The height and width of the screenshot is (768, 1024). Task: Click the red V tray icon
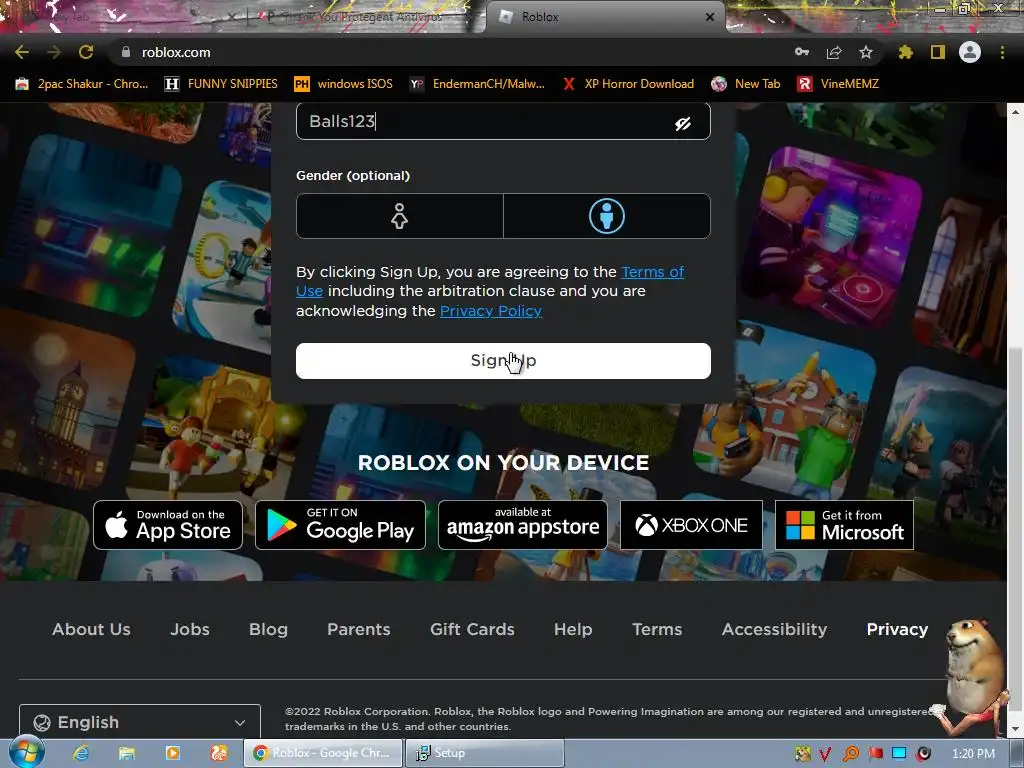(825, 754)
